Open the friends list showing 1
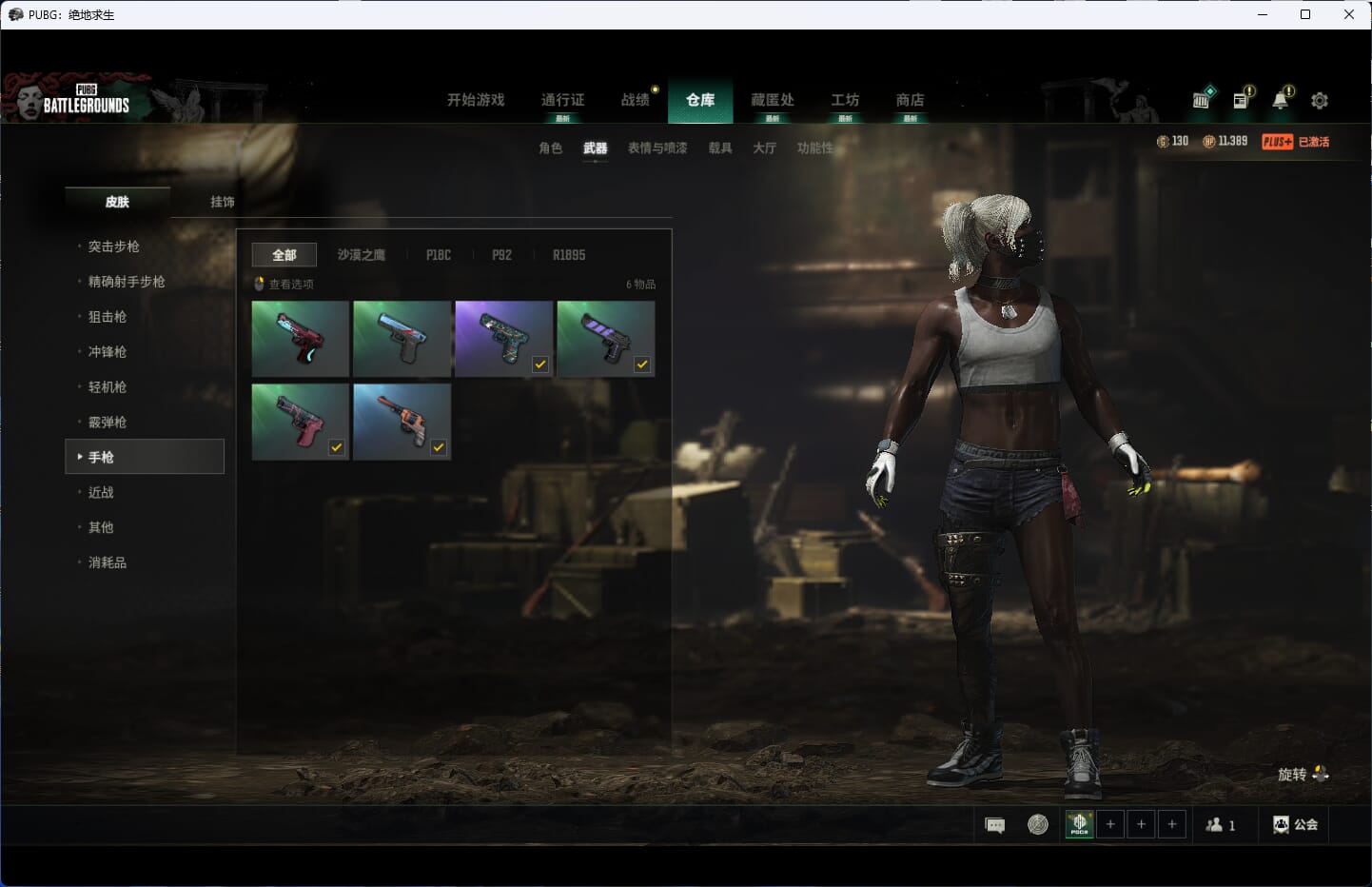The image size is (1372, 887). (x=1221, y=825)
